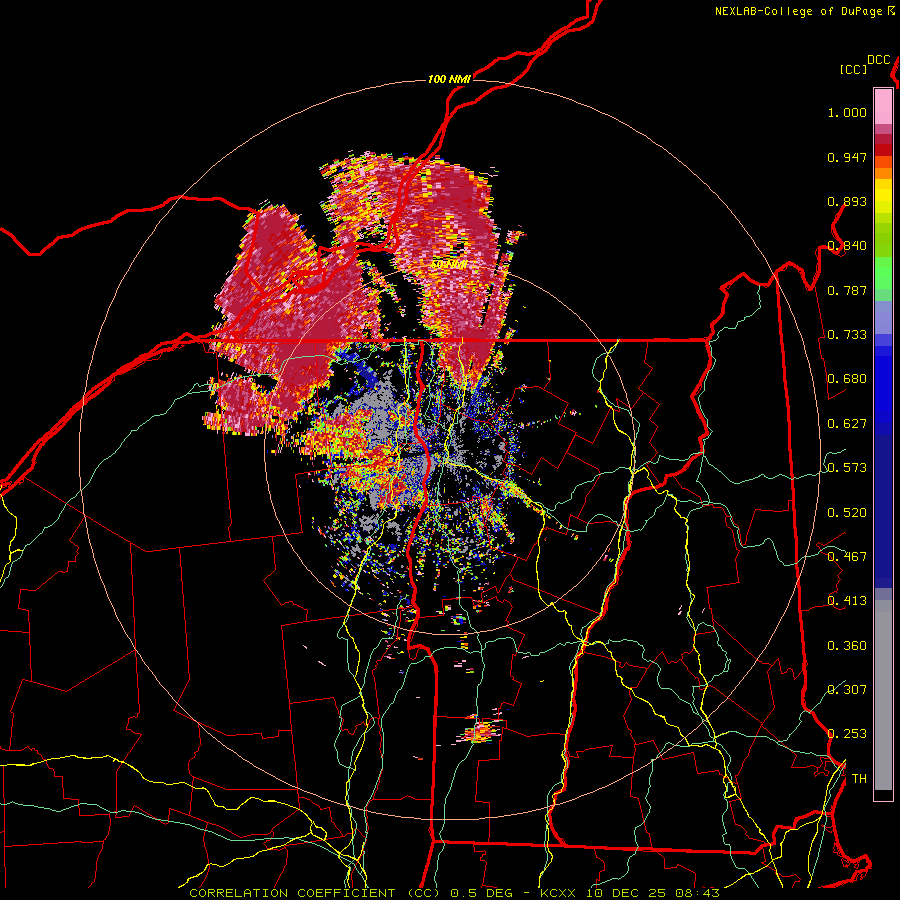Click the CORRELATION COEFFICIENT caption at bottom
This screenshot has height=900, width=900.
453,893
